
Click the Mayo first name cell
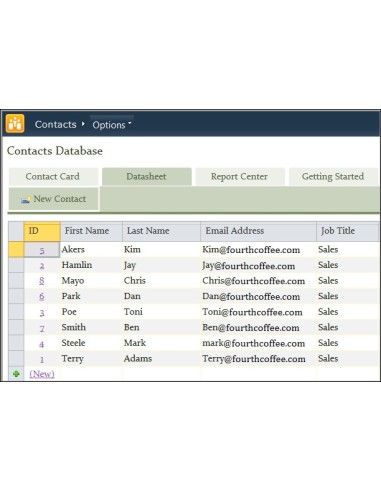point(91,281)
